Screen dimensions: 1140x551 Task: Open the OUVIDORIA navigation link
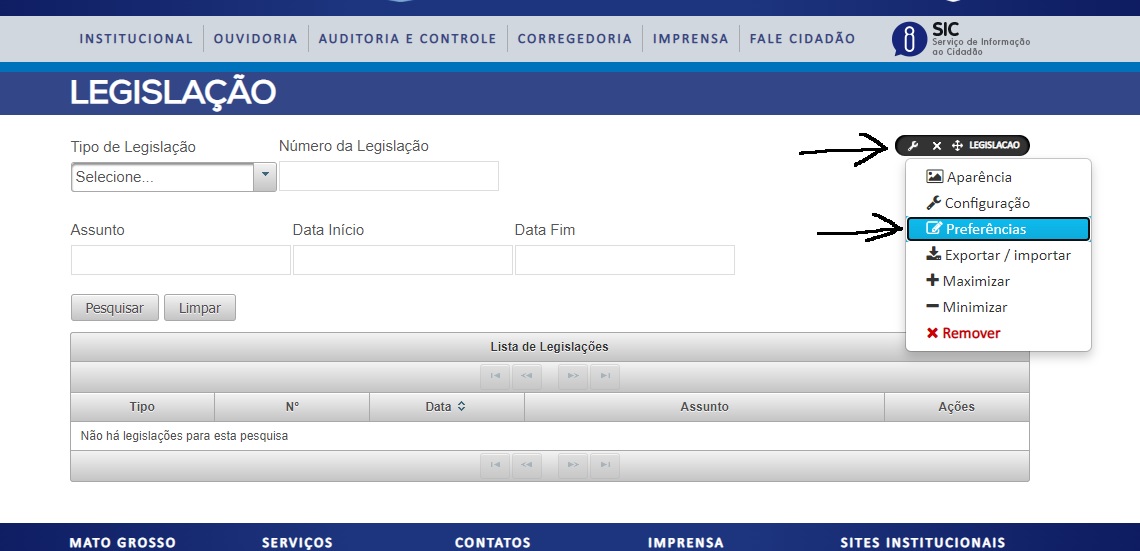pyautogui.click(x=256, y=39)
